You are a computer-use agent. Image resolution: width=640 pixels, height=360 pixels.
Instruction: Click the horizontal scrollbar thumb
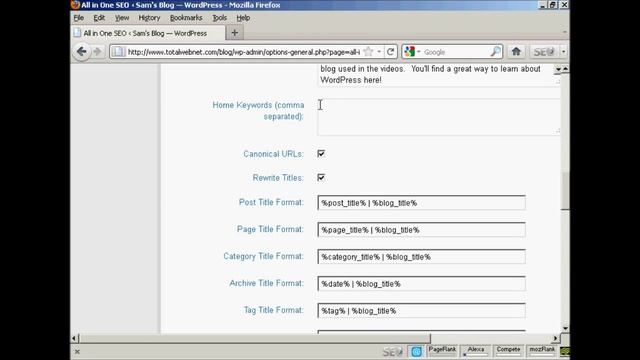pos(255,338)
